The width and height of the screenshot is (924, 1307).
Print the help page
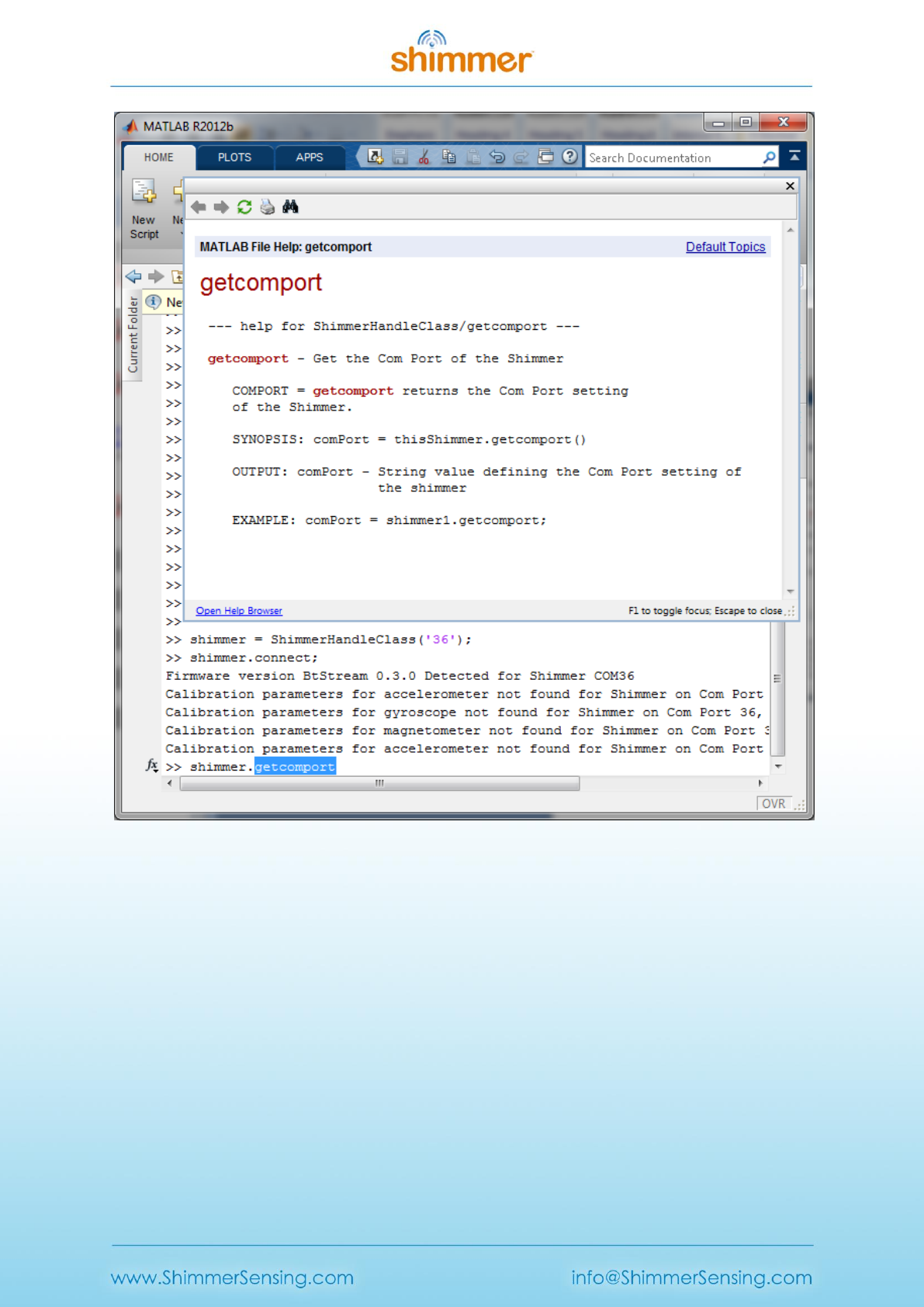coord(268,206)
